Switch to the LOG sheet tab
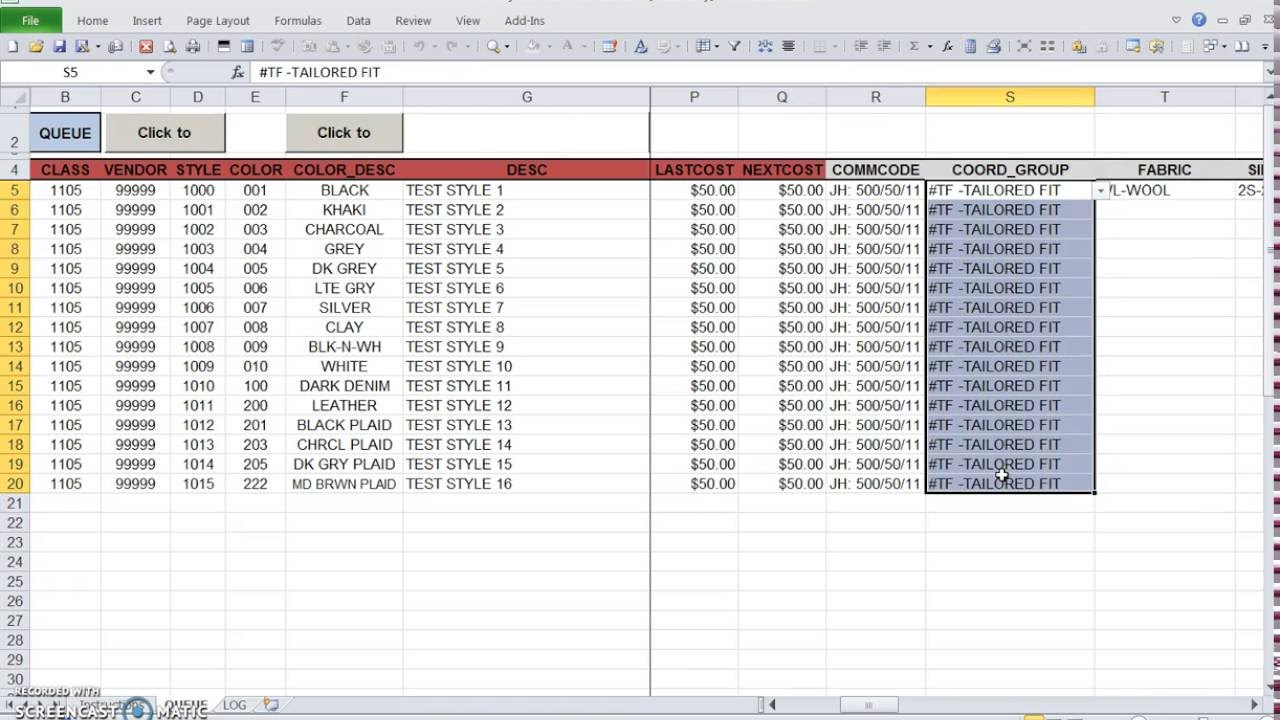Image resolution: width=1280 pixels, height=720 pixels. [x=234, y=705]
